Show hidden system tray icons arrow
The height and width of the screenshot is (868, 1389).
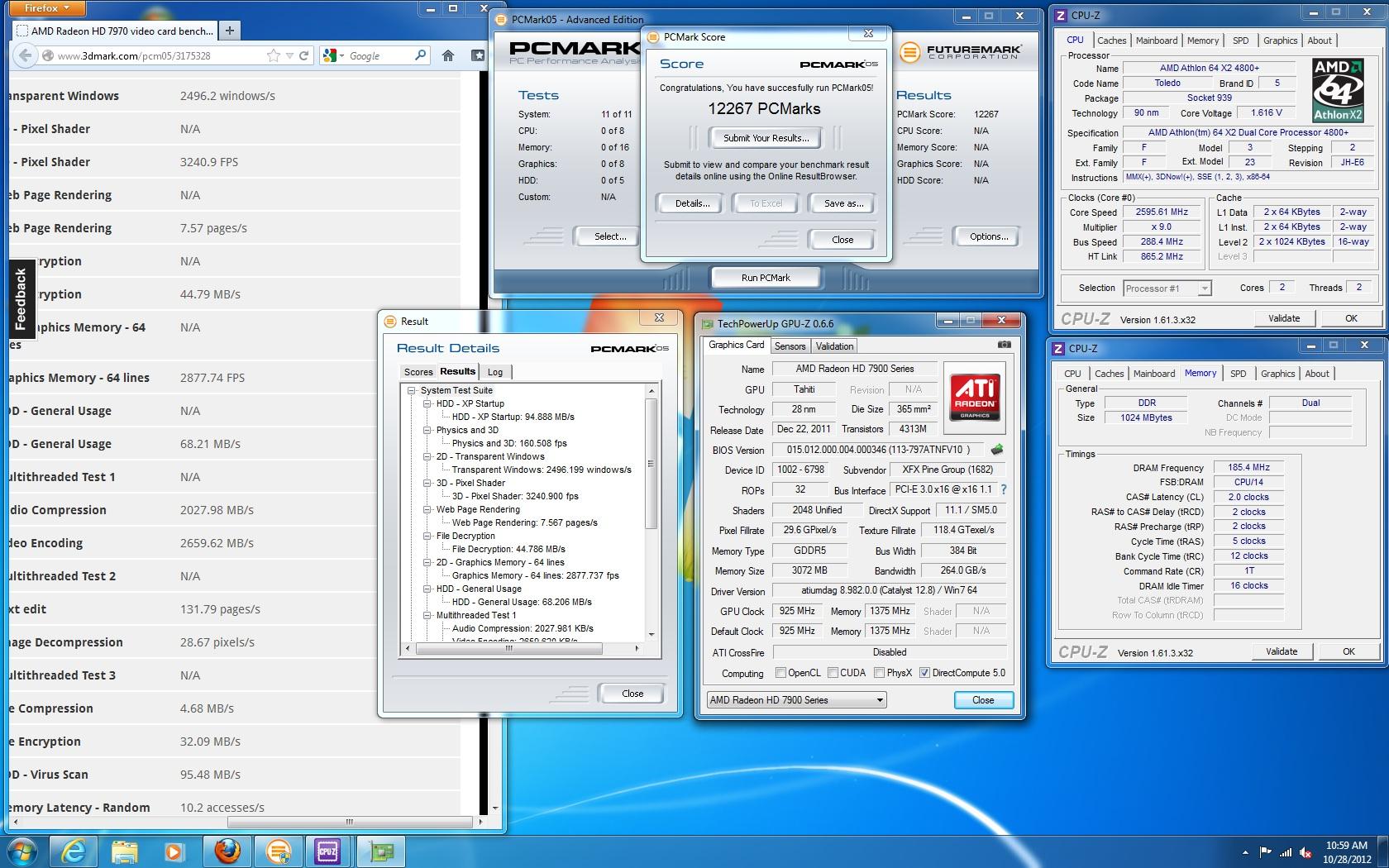(1245, 852)
